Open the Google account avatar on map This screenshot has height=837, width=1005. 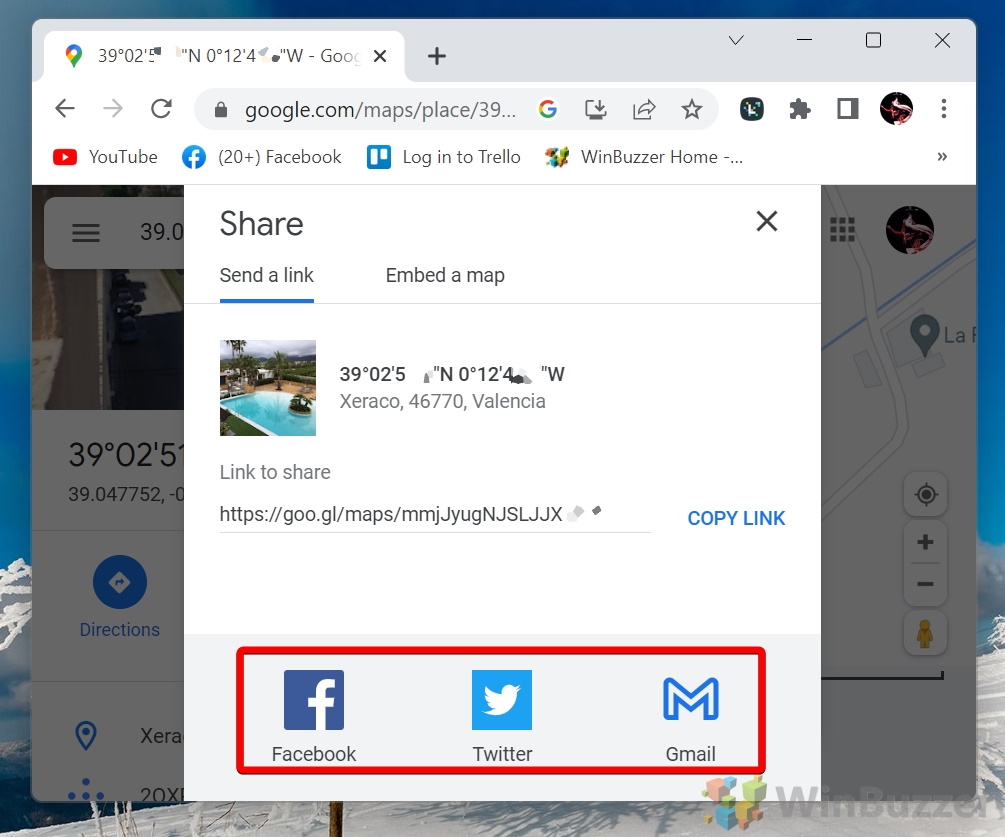tap(909, 230)
